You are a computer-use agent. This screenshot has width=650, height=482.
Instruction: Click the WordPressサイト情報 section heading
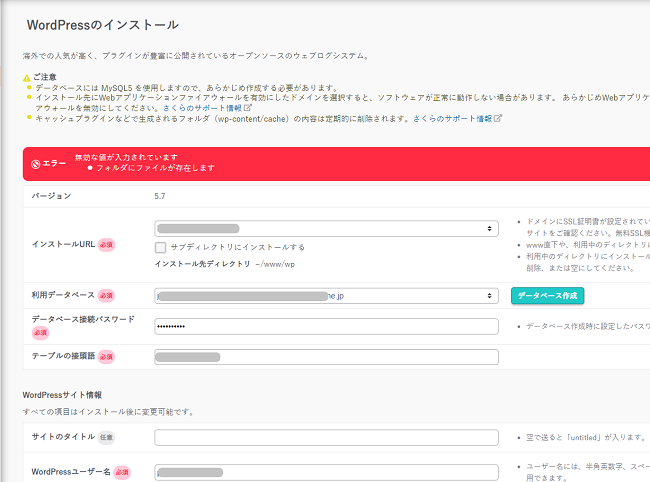(62, 395)
